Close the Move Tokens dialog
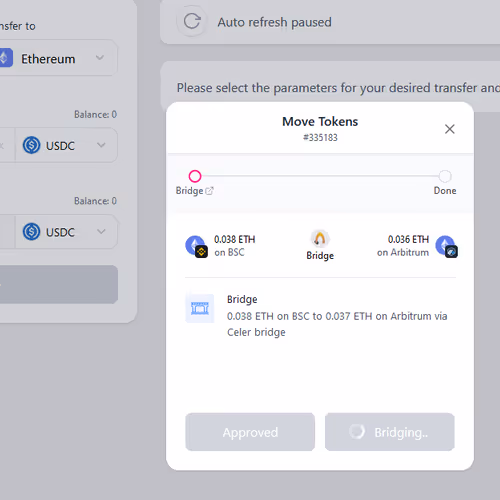 pyautogui.click(x=449, y=129)
